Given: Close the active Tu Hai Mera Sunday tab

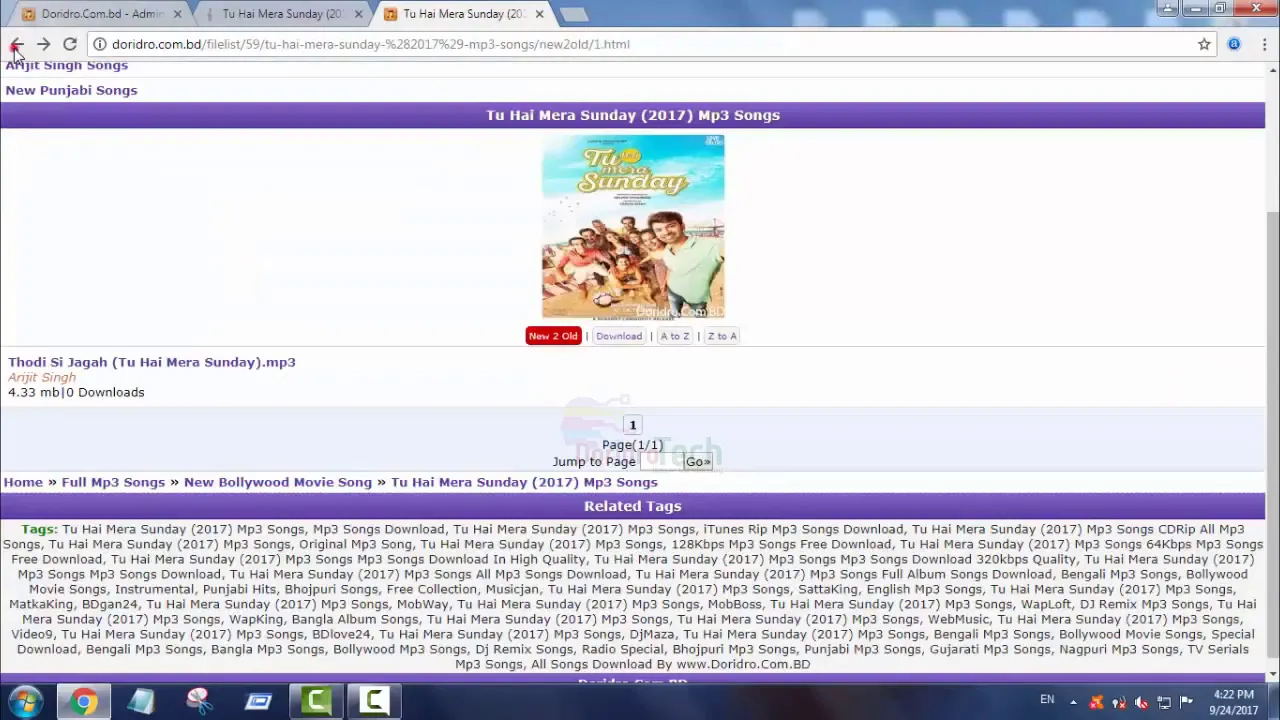Looking at the screenshot, I should [x=539, y=14].
